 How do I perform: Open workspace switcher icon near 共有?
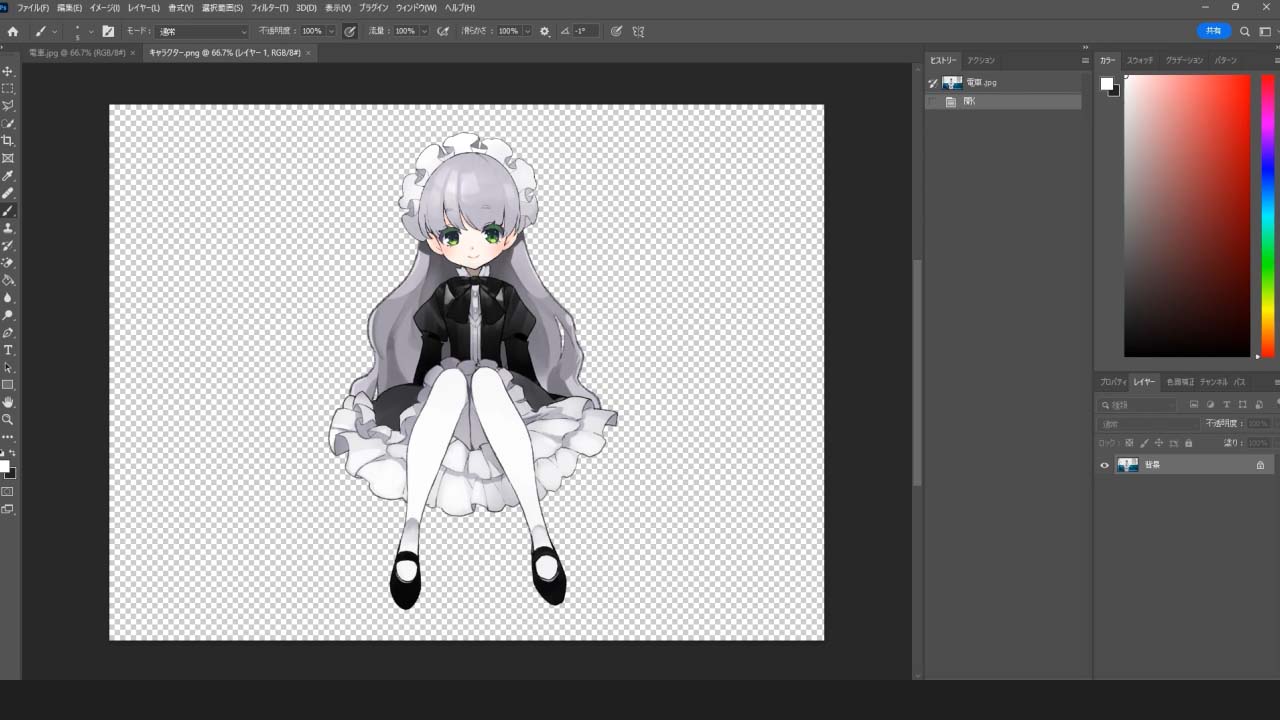1266,31
